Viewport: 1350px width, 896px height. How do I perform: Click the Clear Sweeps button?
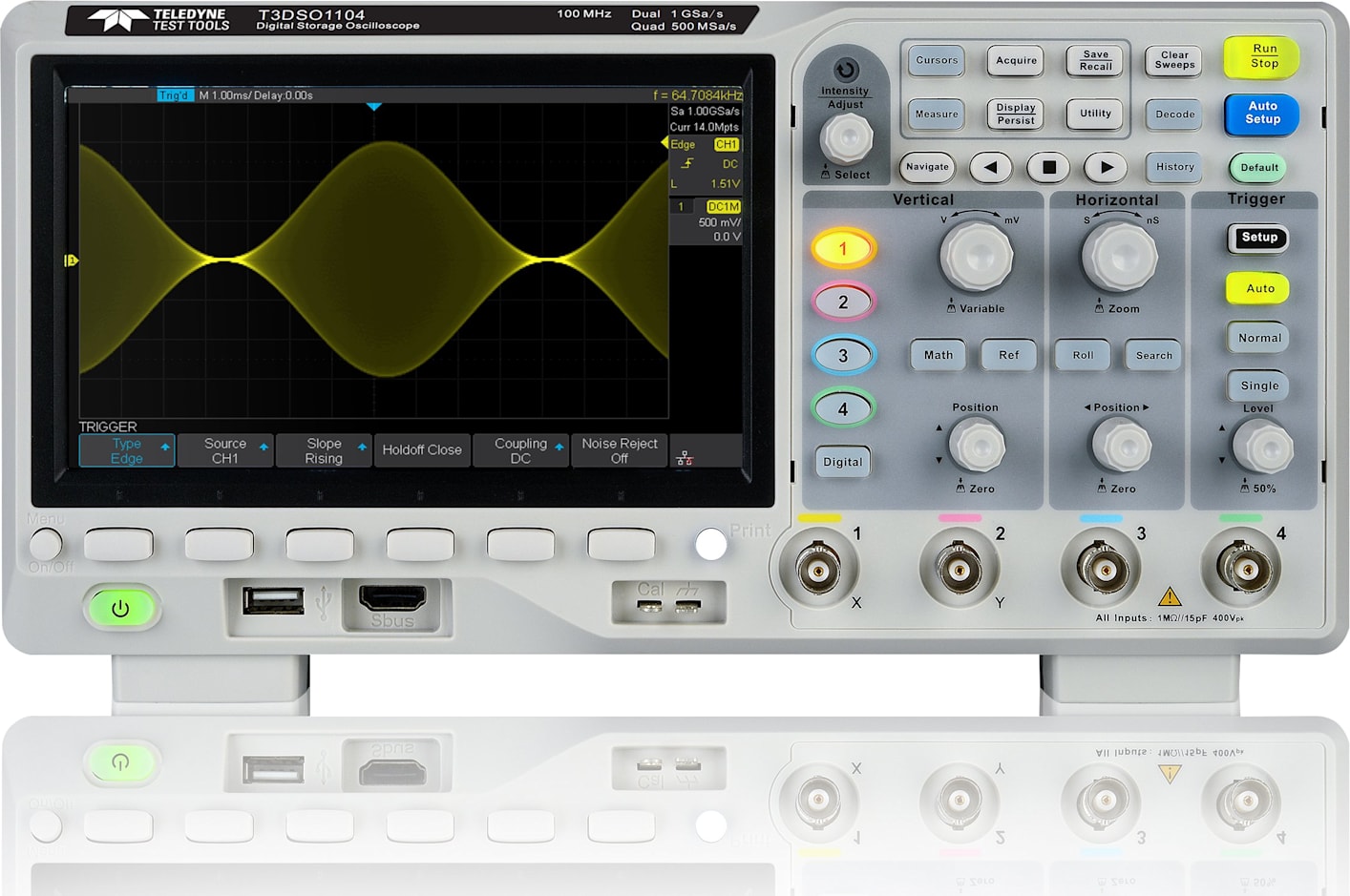1175,60
